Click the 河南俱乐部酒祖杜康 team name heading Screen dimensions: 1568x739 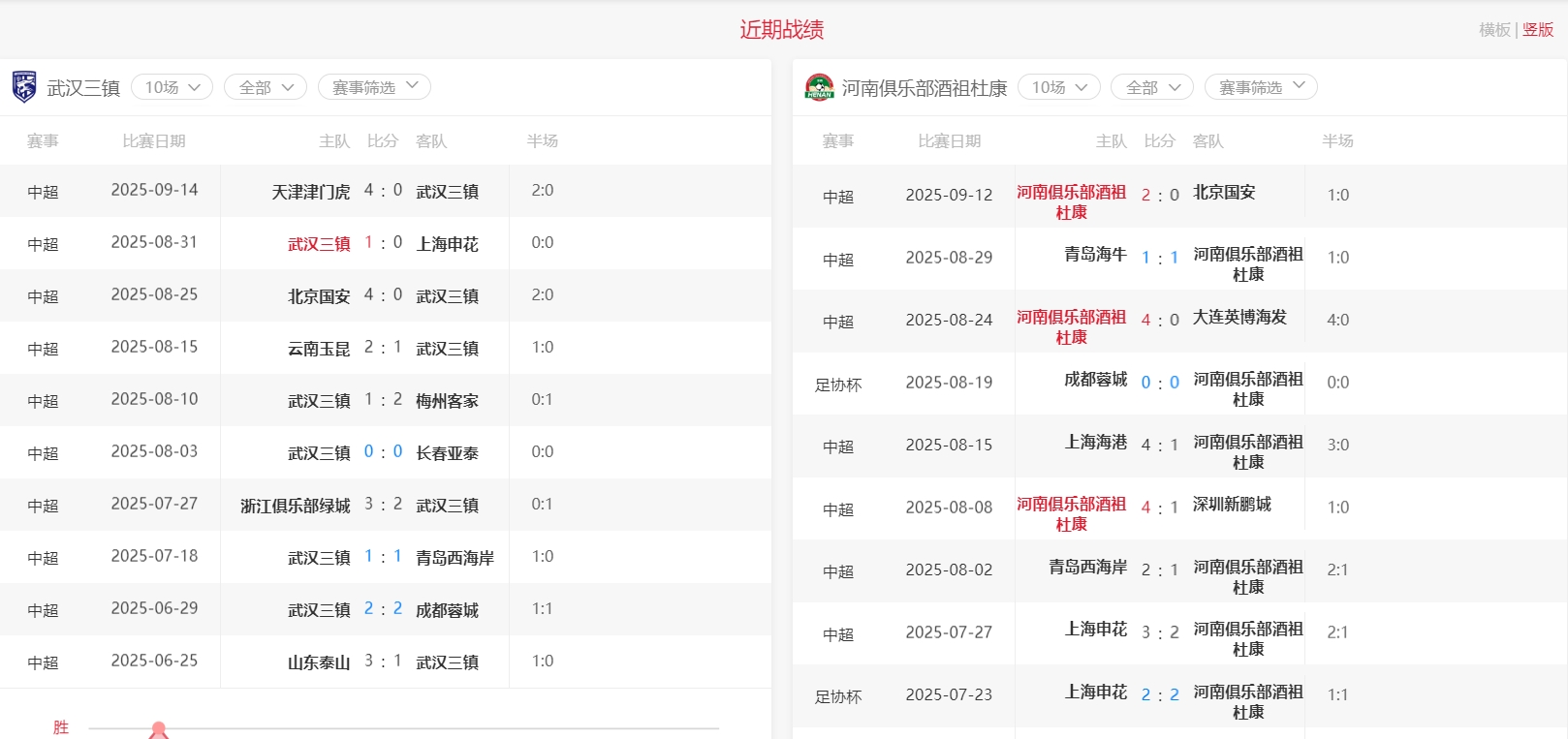tap(924, 88)
